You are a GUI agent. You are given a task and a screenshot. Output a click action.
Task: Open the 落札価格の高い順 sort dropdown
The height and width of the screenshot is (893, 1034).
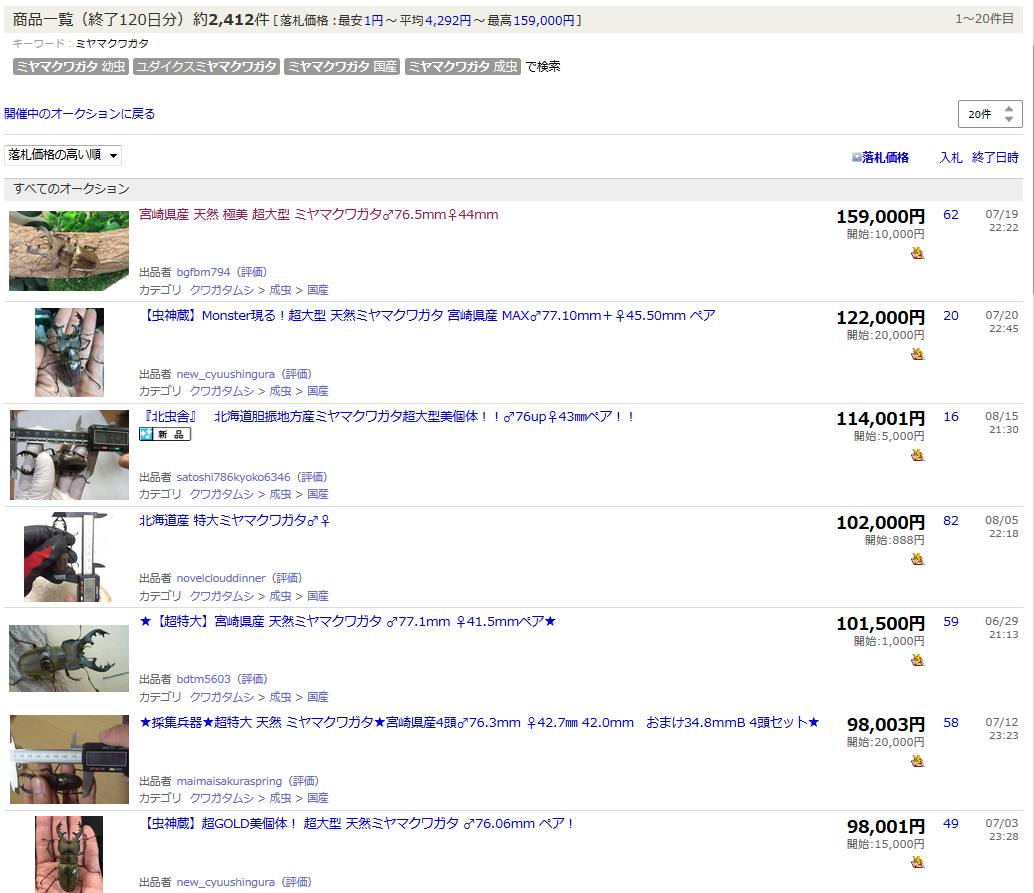coord(64,155)
